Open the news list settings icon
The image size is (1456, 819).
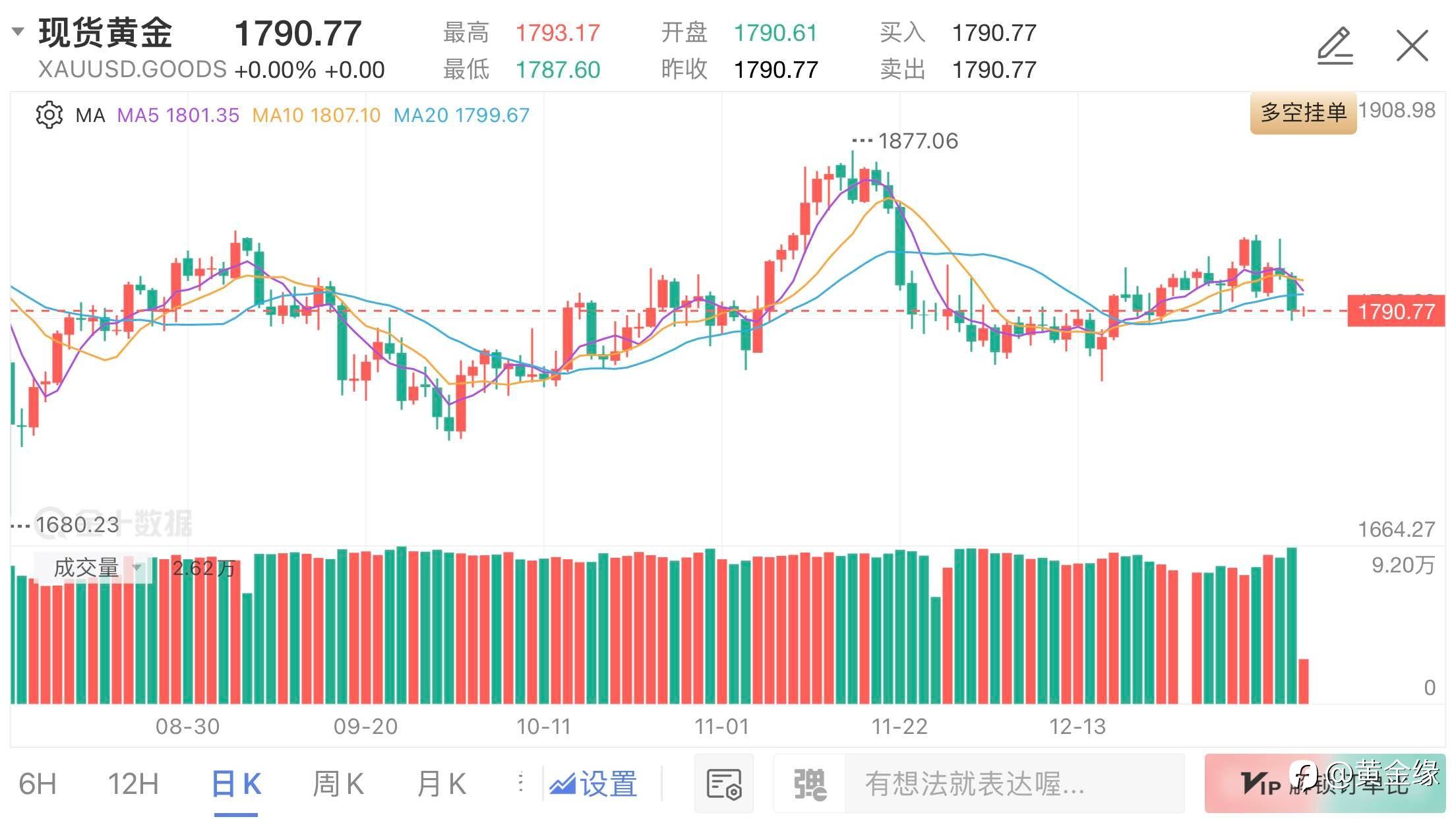(x=723, y=783)
